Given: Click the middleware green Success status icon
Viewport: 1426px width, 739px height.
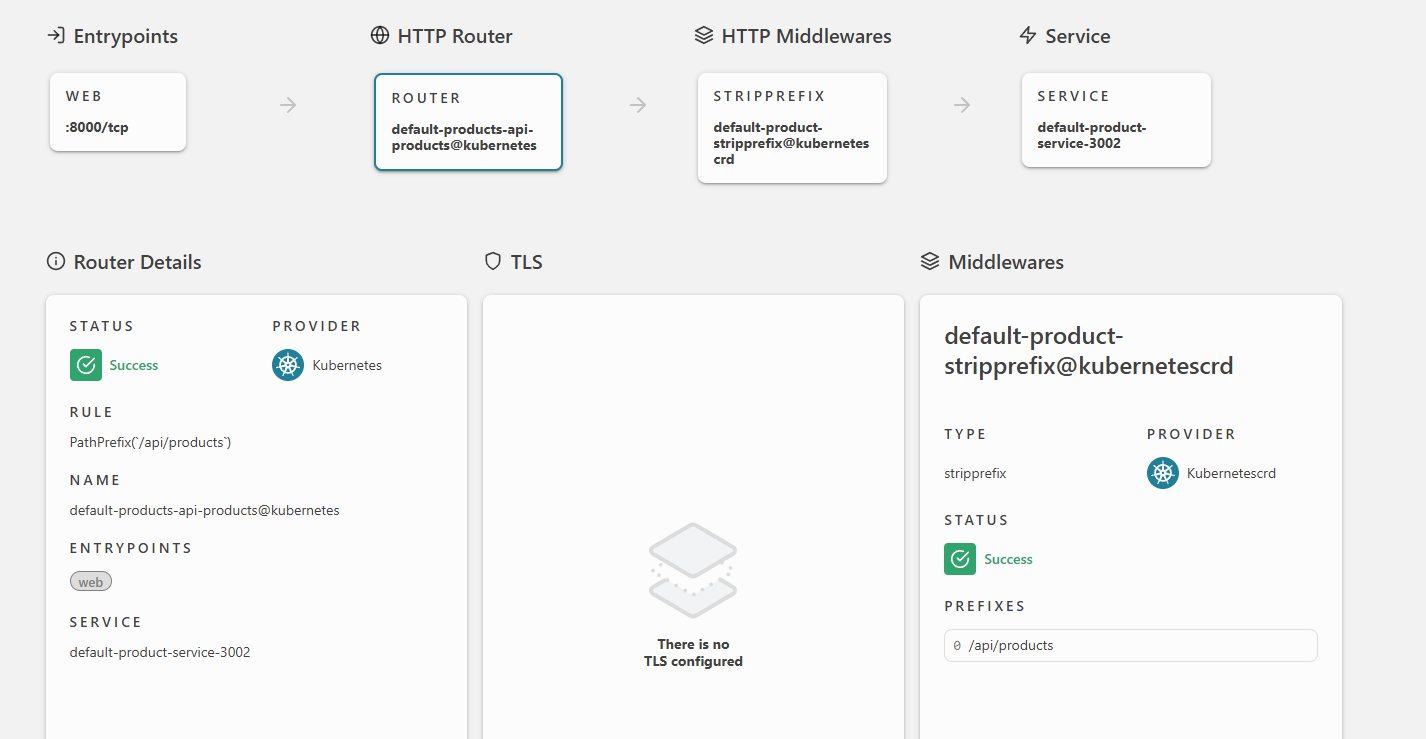Looking at the screenshot, I should [960, 559].
